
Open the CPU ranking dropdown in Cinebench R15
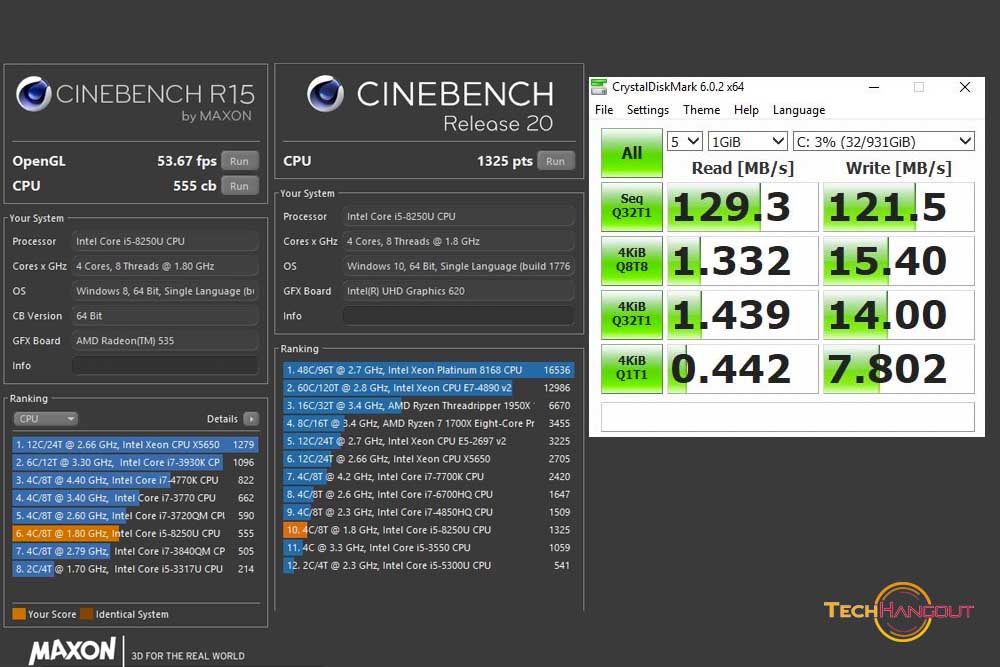[x=45, y=419]
